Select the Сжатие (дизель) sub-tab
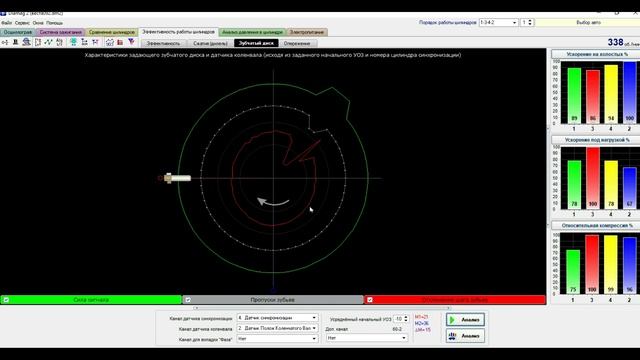The height and width of the screenshot is (360, 640). pos(210,43)
